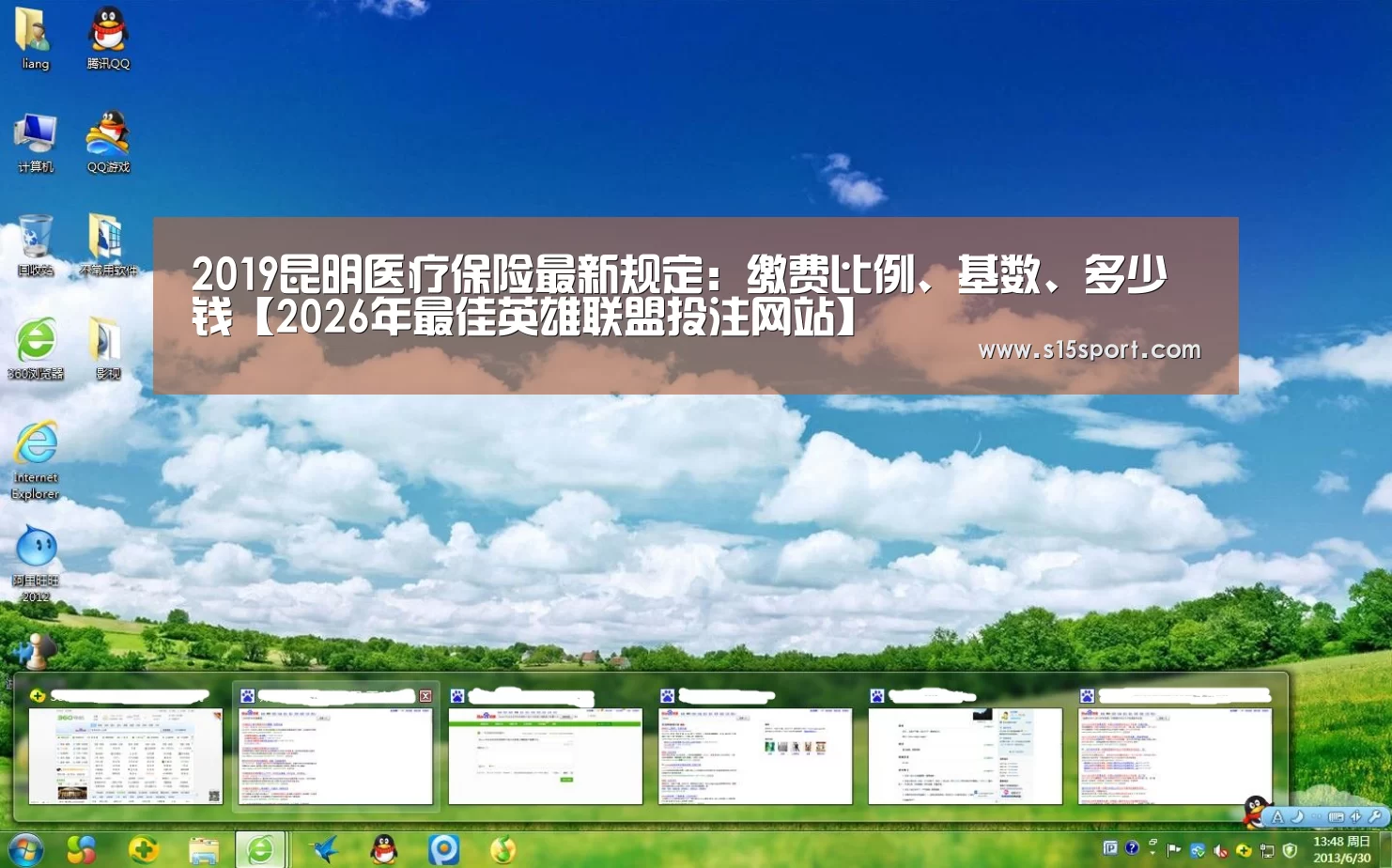The height and width of the screenshot is (868, 1392).
Task: Open the network connection tray icon
Action: [1267, 851]
